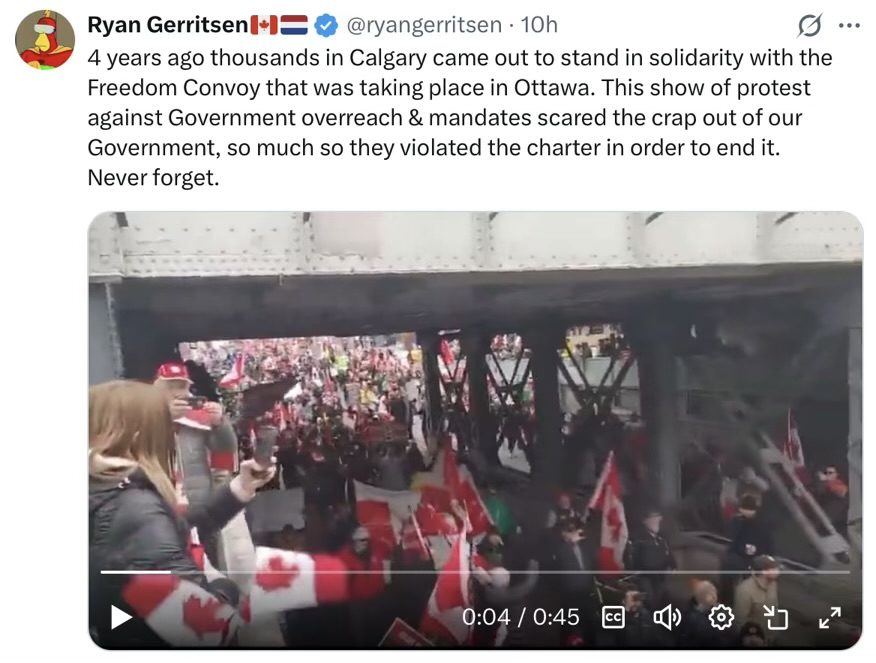
Task: Click the blue verified badge
Action: [x=326, y=25]
